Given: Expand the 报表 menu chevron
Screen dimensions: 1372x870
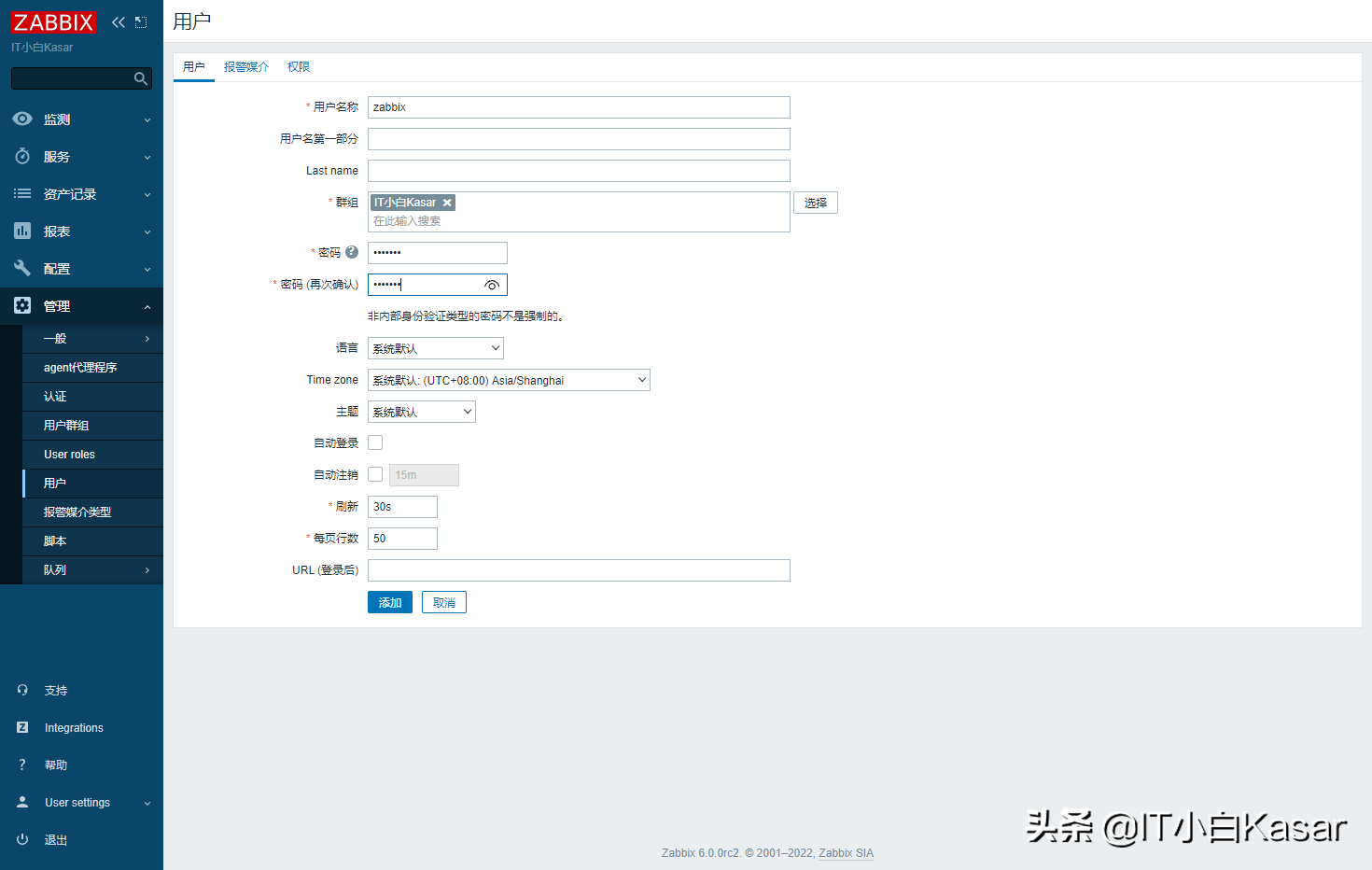Looking at the screenshot, I should pyautogui.click(x=147, y=232).
